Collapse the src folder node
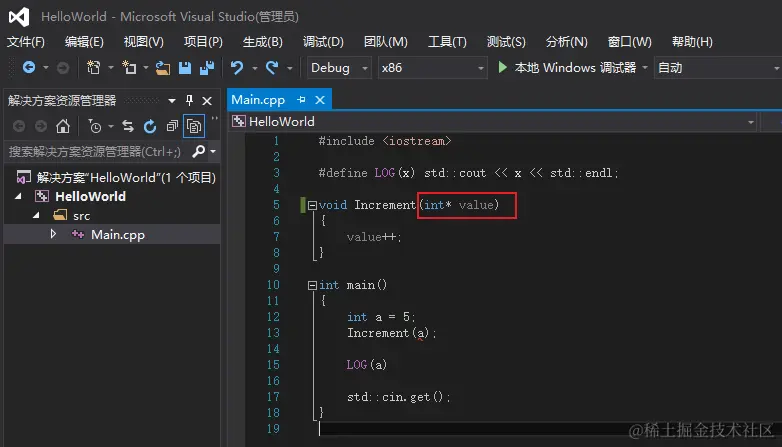 coord(36,216)
